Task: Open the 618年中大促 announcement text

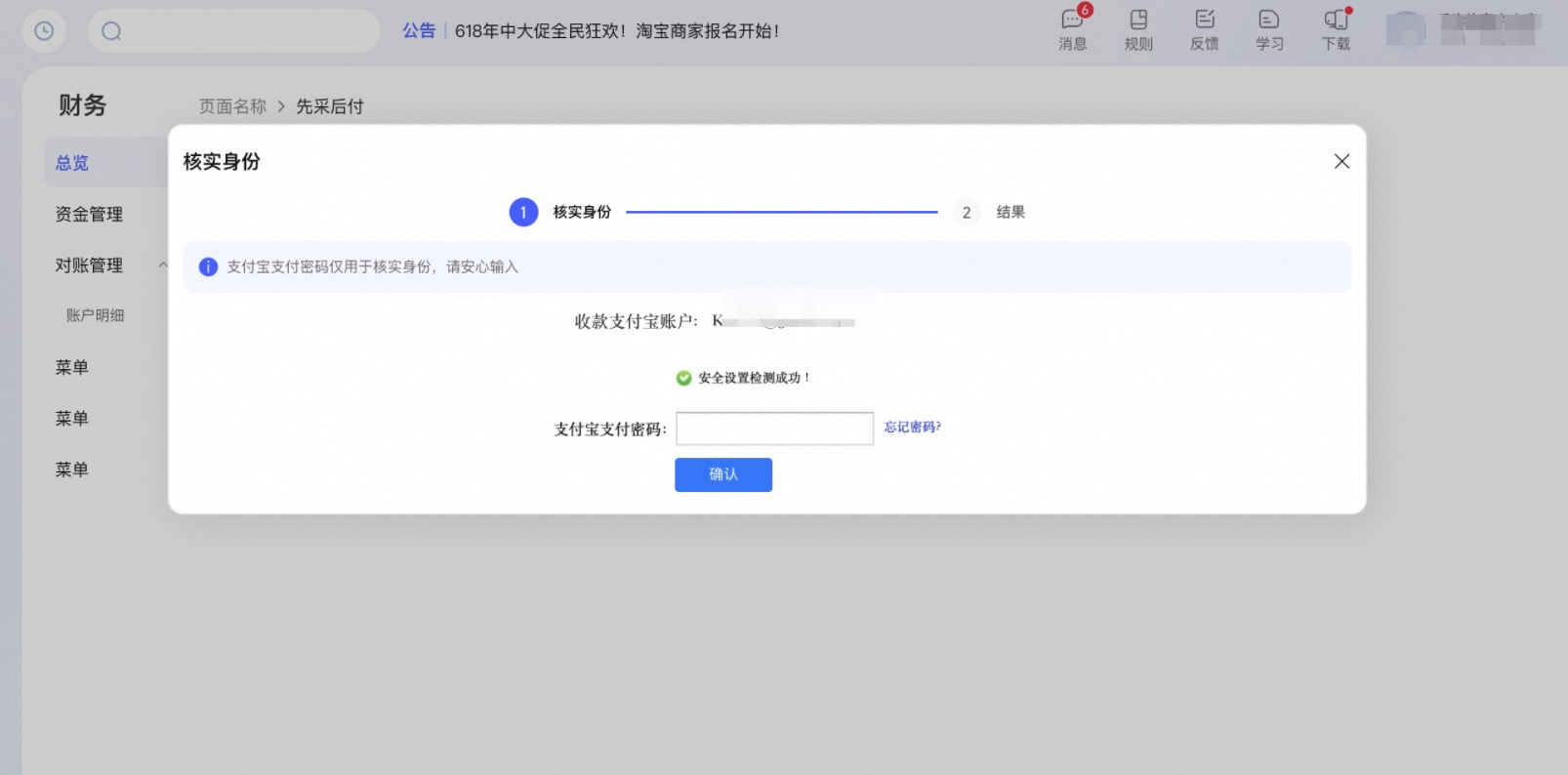Action: [617, 31]
